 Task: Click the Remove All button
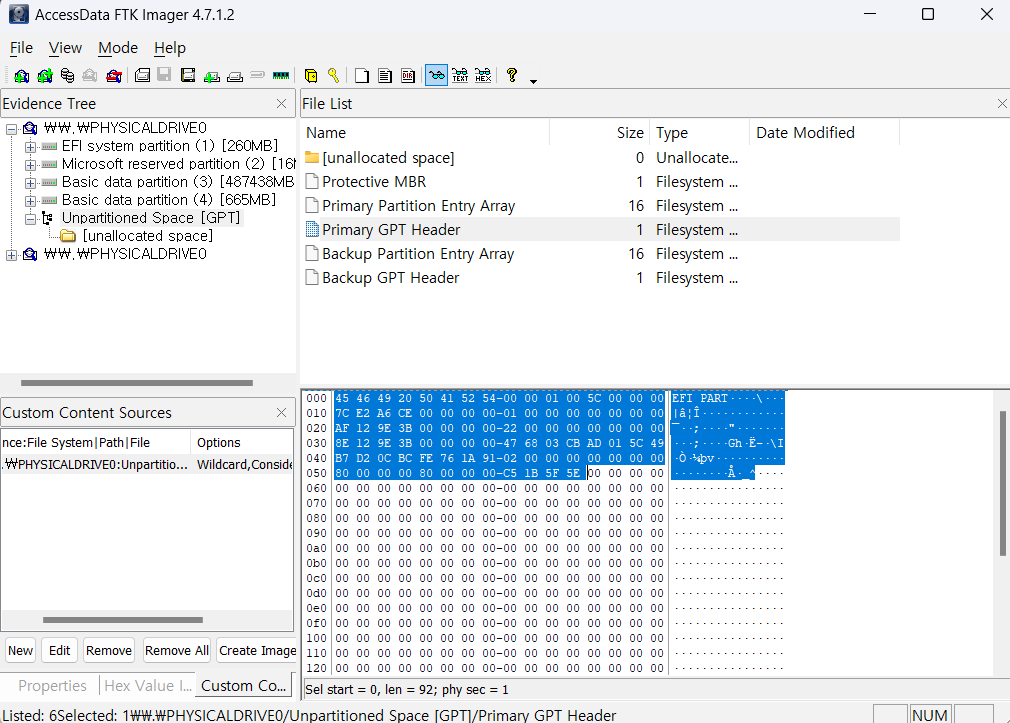[176, 651]
